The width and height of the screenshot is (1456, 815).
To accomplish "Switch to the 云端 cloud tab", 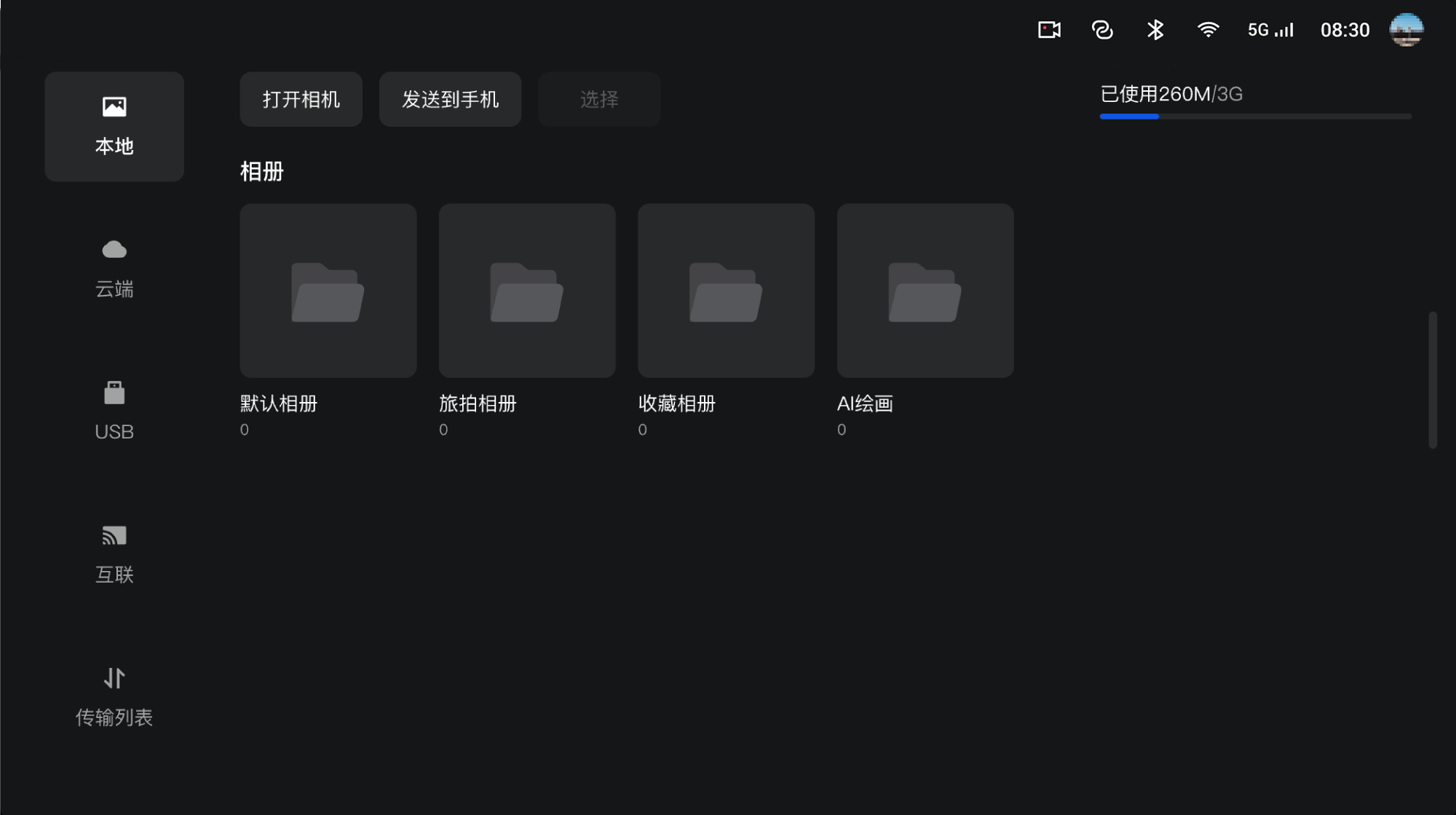I will click(x=114, y=268).
